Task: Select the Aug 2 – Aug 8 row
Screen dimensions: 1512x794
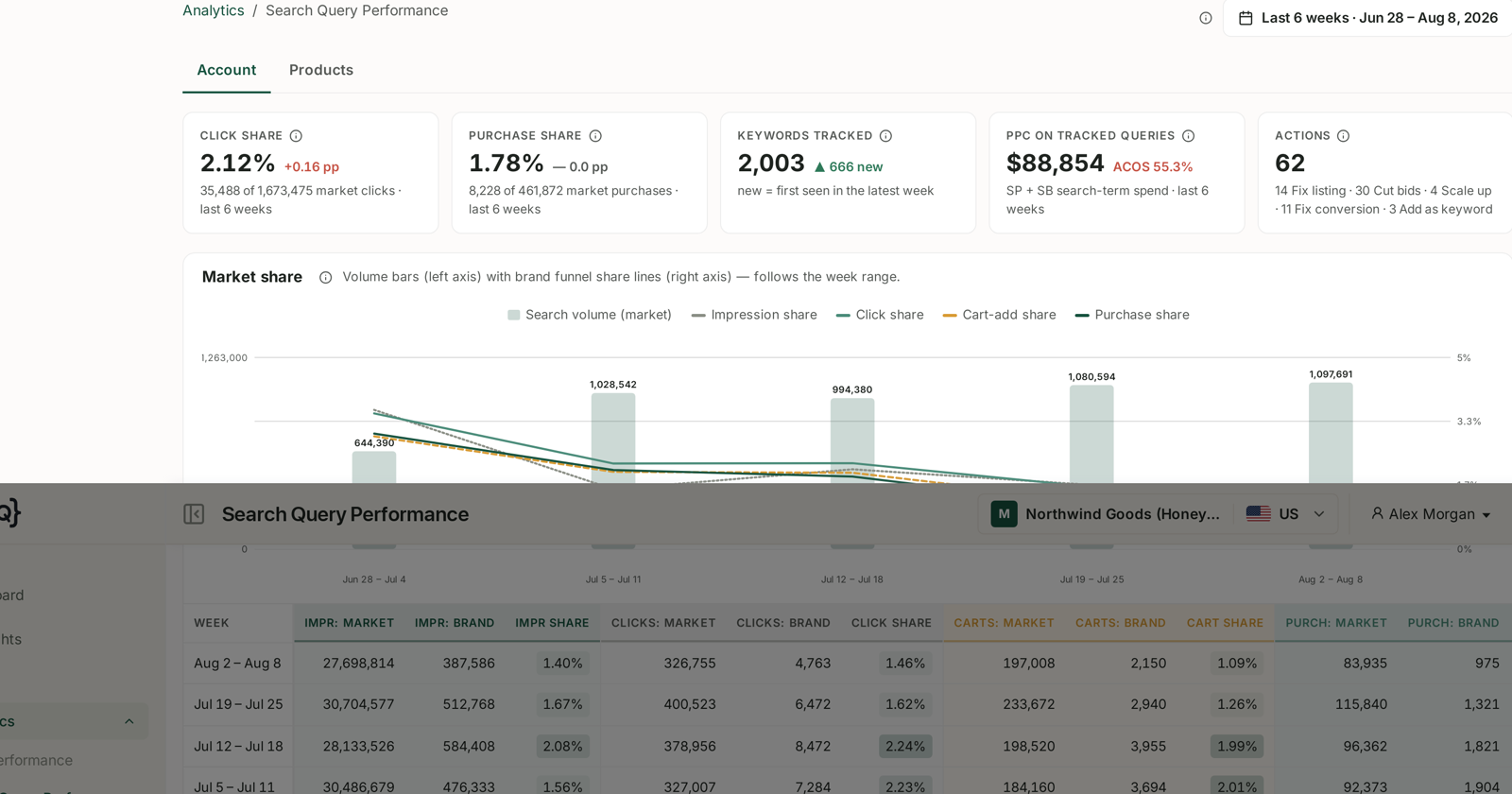Action: 848,664
